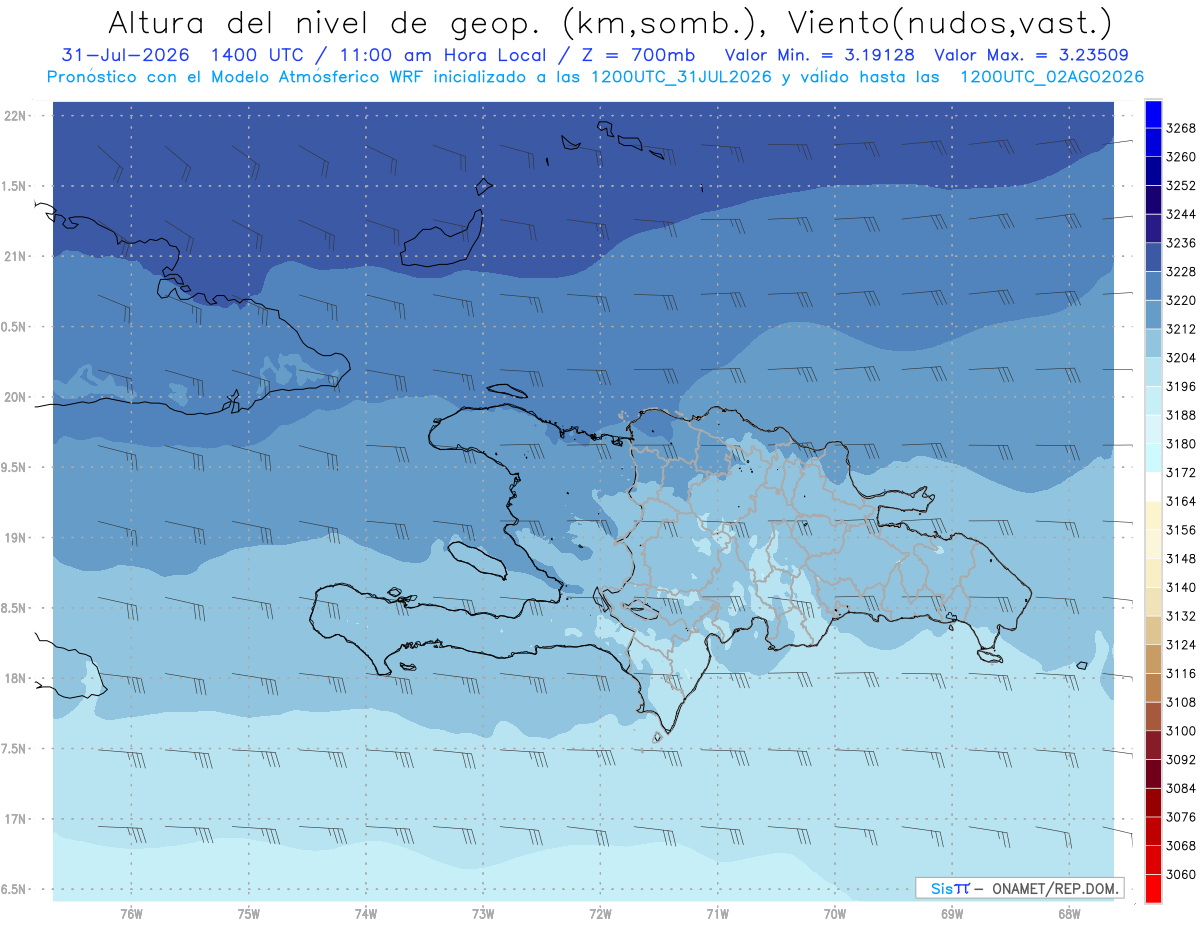This screenshot has height=927, width=1200.
Task: Click the '19N' latitude axis label
Action: click(15, 538)
